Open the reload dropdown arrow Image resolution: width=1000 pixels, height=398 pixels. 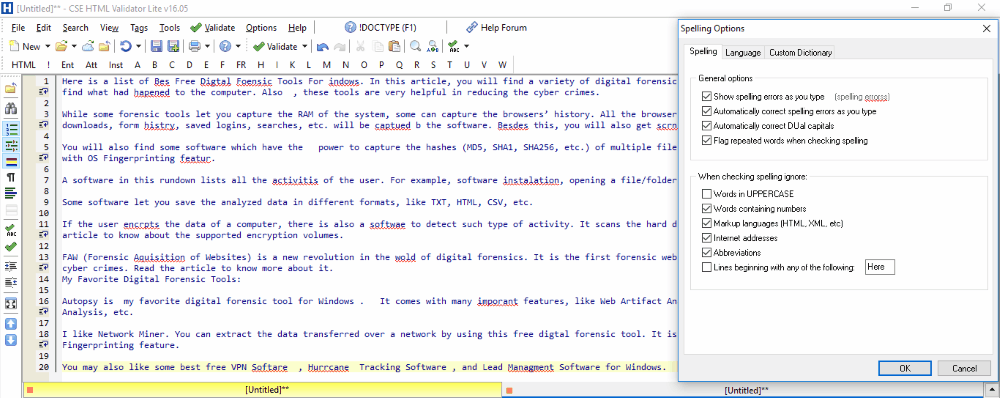click(x=139, y=47)
